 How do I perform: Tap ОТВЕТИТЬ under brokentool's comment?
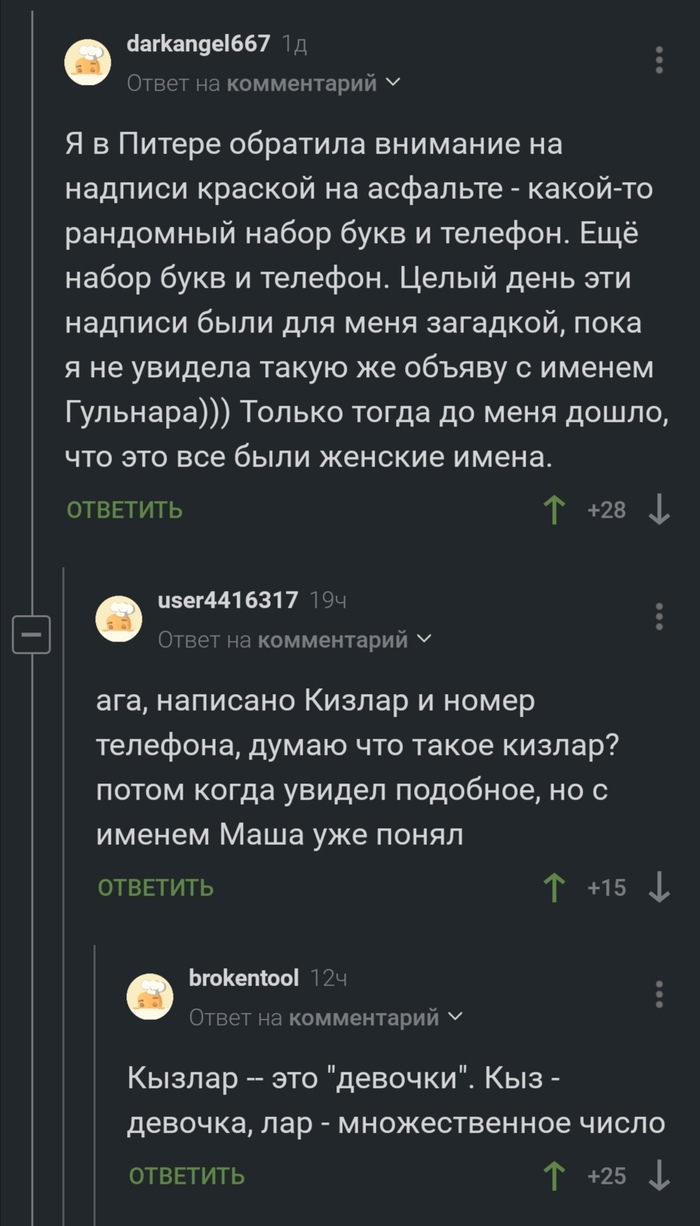pos(187,1176)
